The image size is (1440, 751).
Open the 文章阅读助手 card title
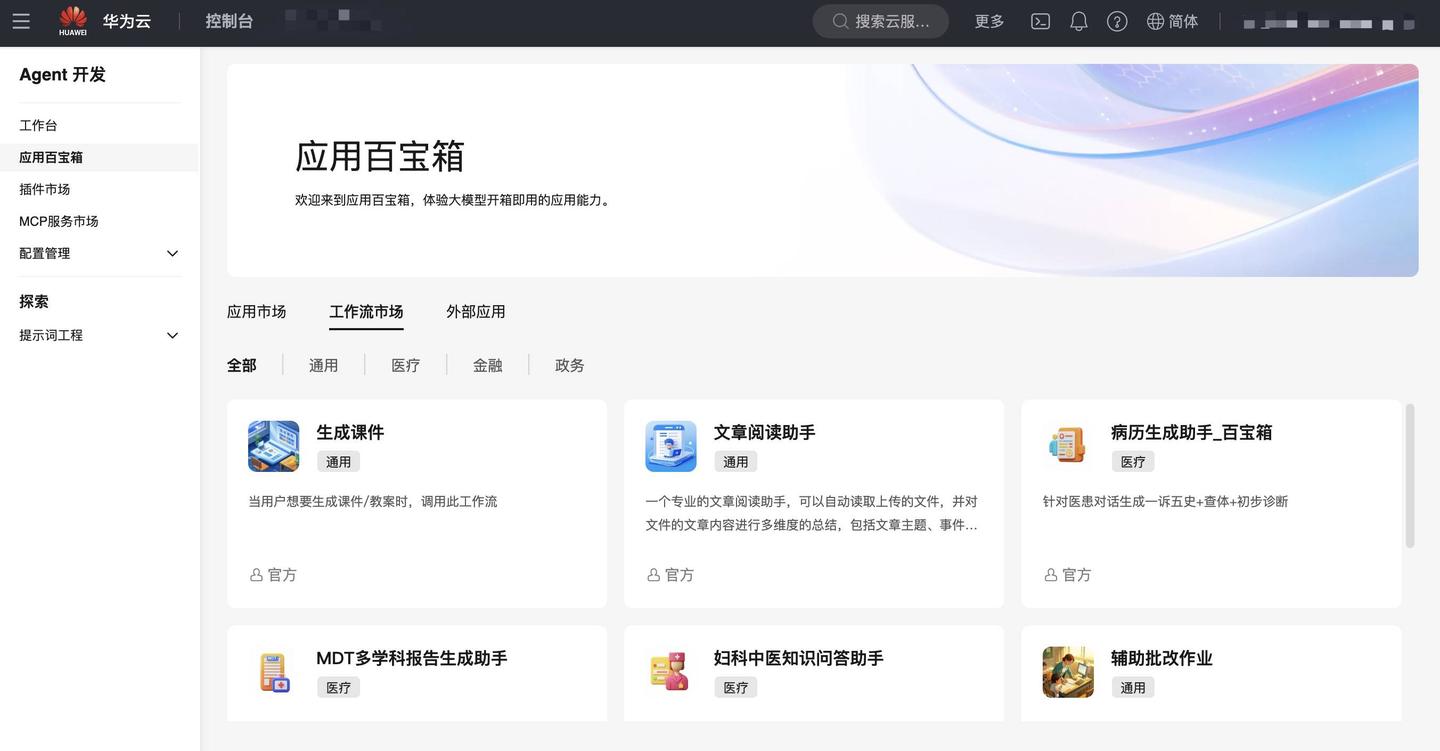click(764, 432)
